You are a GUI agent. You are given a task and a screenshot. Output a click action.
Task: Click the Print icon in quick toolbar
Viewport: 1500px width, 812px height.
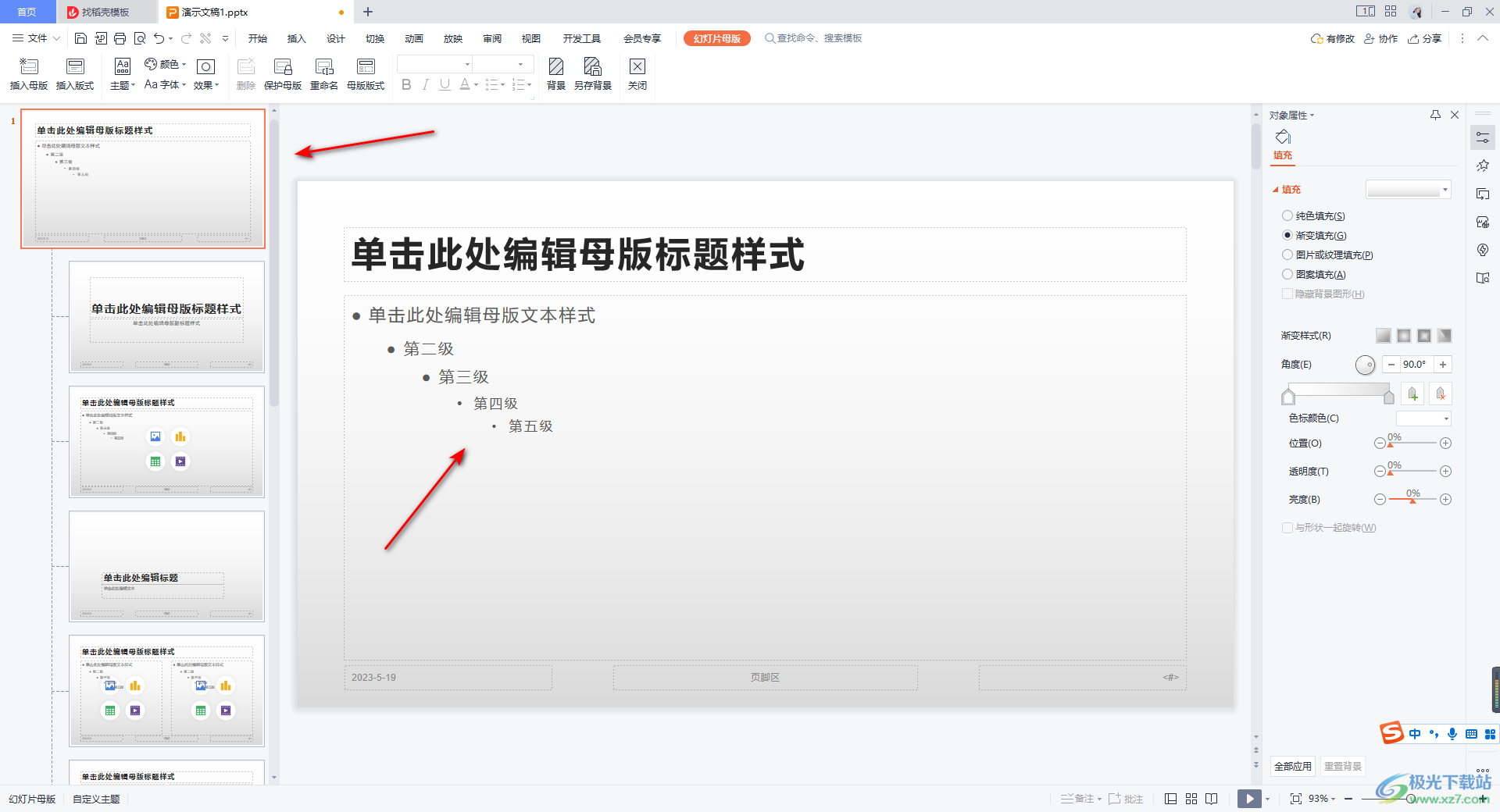120,38
